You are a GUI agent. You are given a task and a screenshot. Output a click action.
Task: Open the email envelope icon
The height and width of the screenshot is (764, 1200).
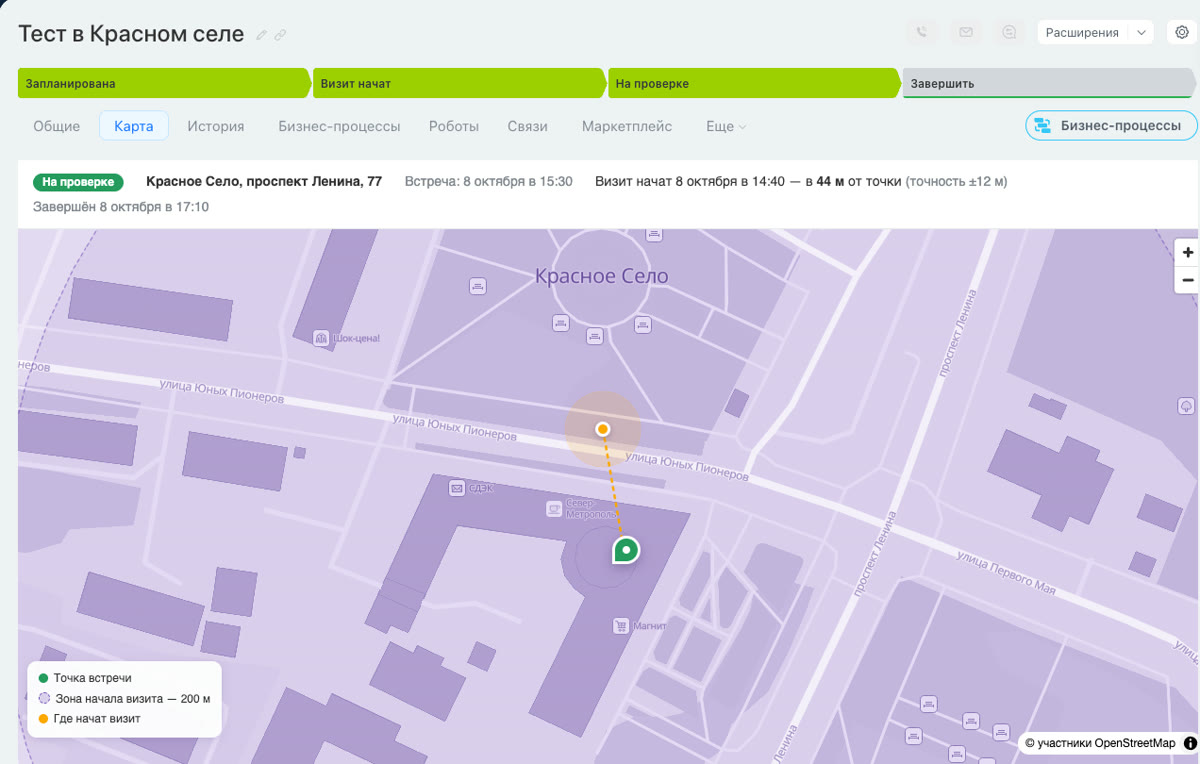966,32
